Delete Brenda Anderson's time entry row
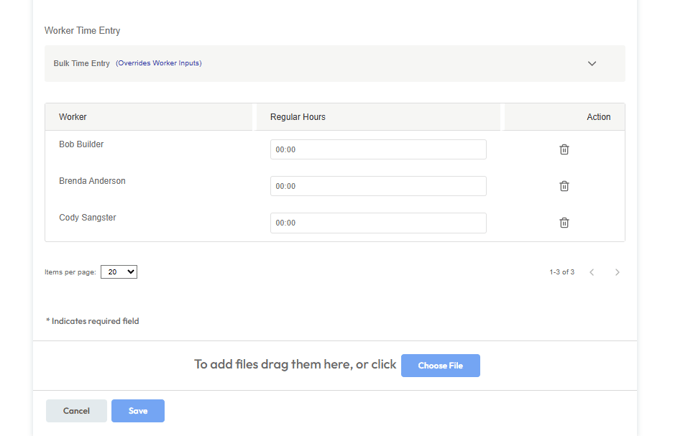The height and width of the screenshot is (436, 688). tap(564, 186)
